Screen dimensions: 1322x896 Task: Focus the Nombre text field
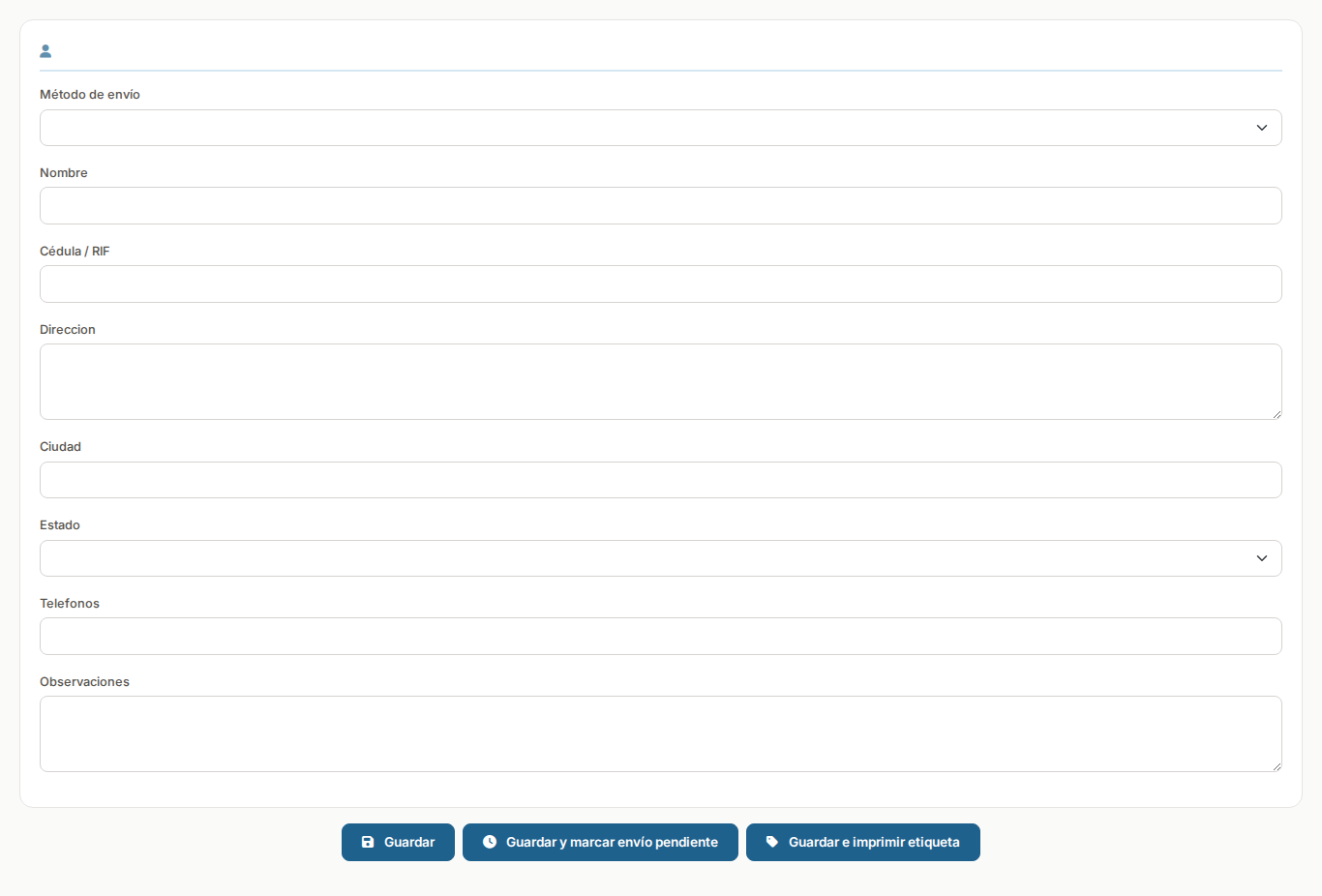[x=660, y=206]
